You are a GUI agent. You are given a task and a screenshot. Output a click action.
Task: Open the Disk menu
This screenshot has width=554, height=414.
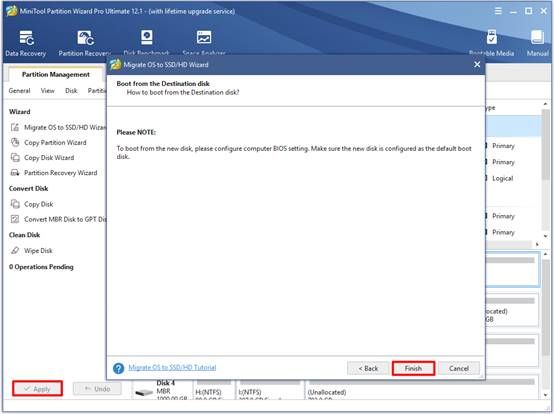(71, 91)
